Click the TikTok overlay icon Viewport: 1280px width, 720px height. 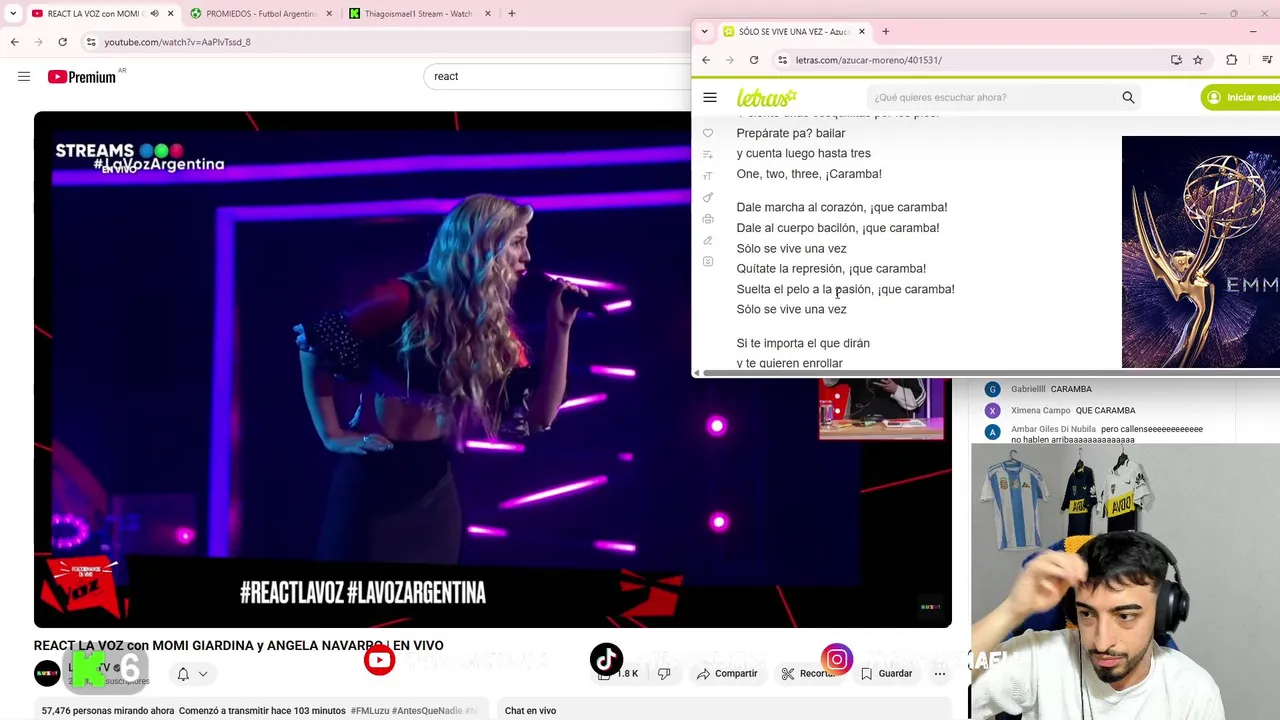606,660
